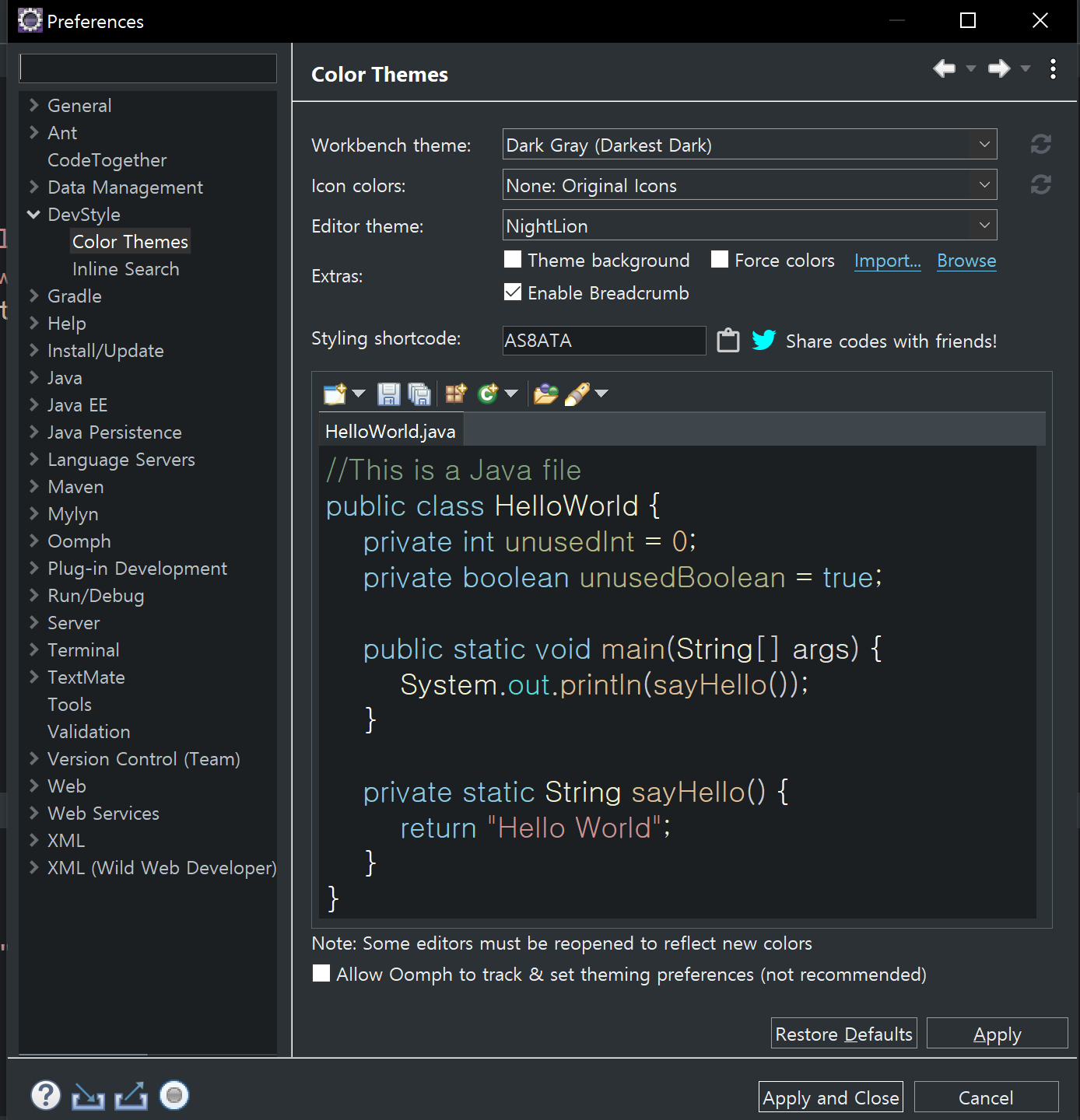Viewport: 1080px width, 1120px height.
Task: Open back navigation history dropdown arrow
Action: coord(970,68)
